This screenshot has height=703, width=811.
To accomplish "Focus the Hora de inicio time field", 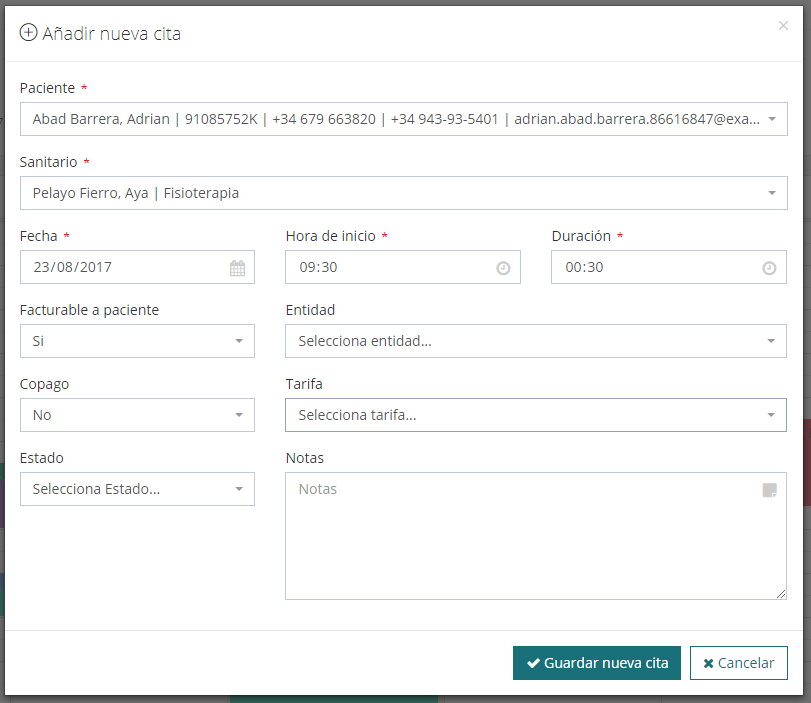I will 390,267.
